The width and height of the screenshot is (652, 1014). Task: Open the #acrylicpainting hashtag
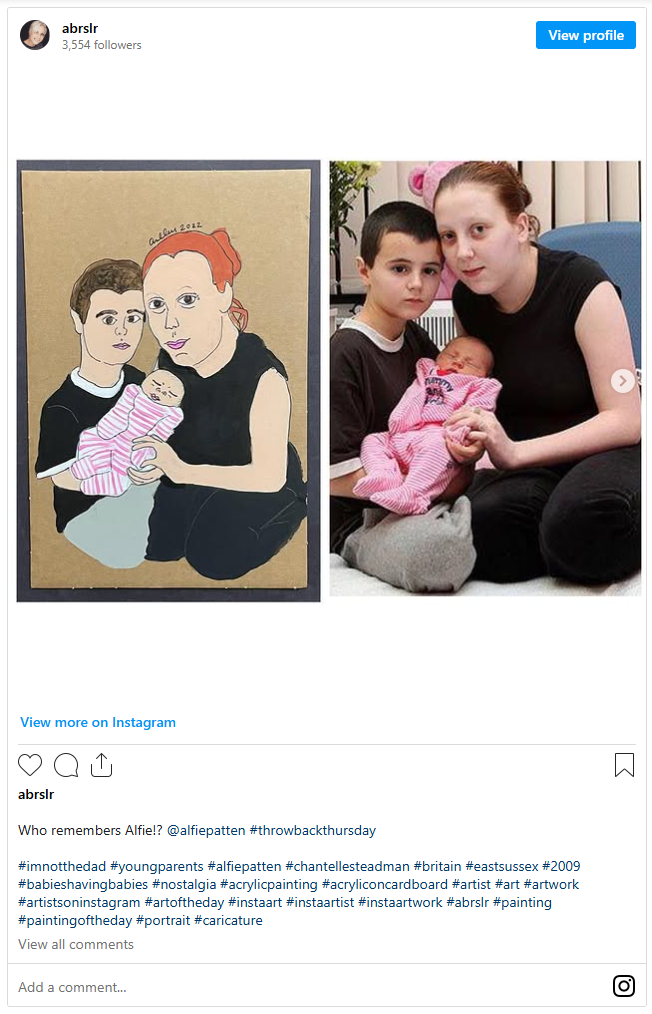click(x=269, y=885)
